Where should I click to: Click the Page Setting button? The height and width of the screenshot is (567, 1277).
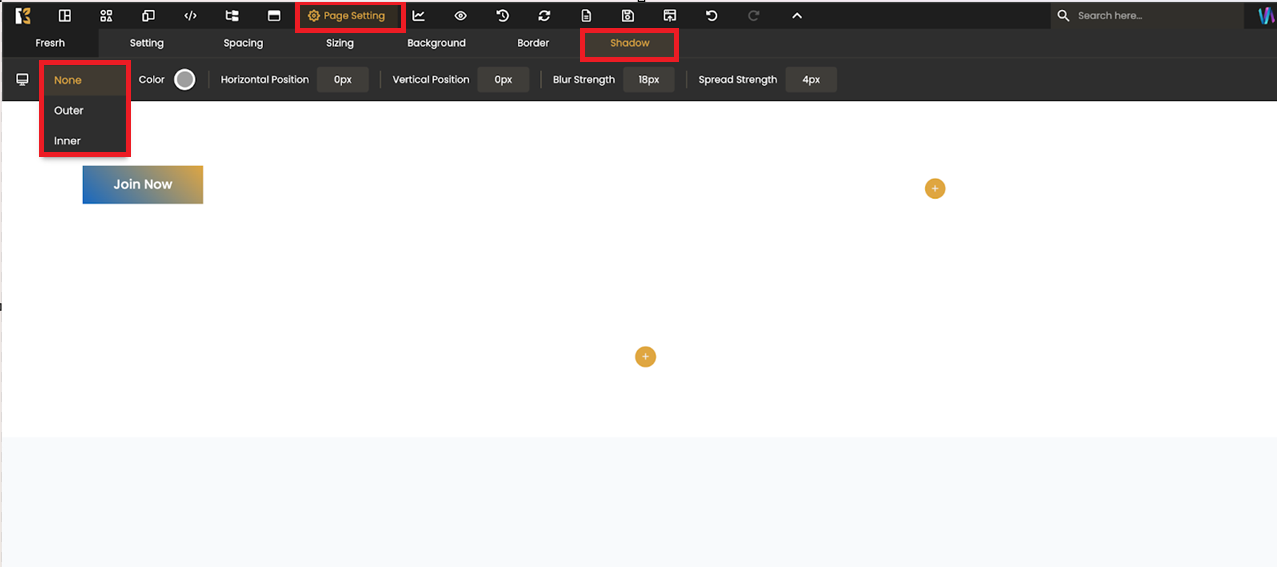(347, 16)
